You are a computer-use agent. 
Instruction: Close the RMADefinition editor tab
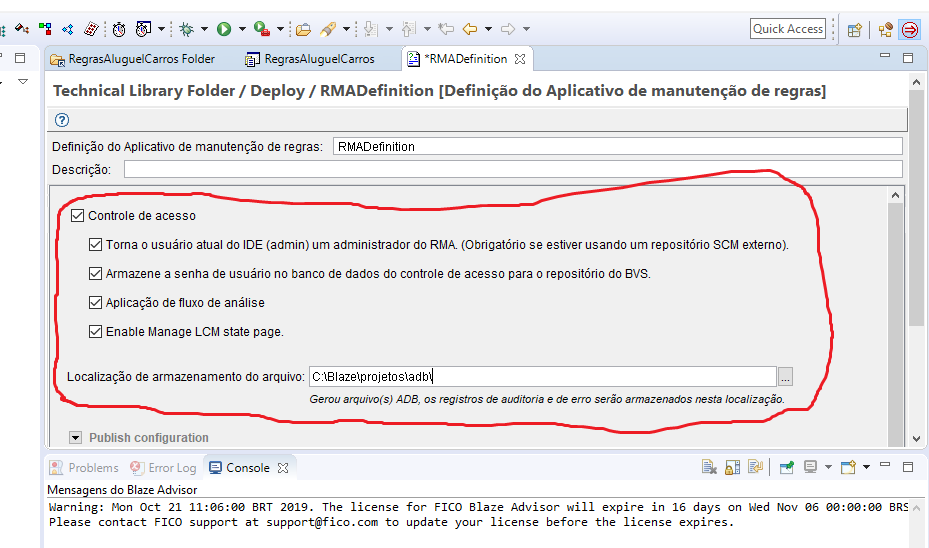tap(520, 59)
